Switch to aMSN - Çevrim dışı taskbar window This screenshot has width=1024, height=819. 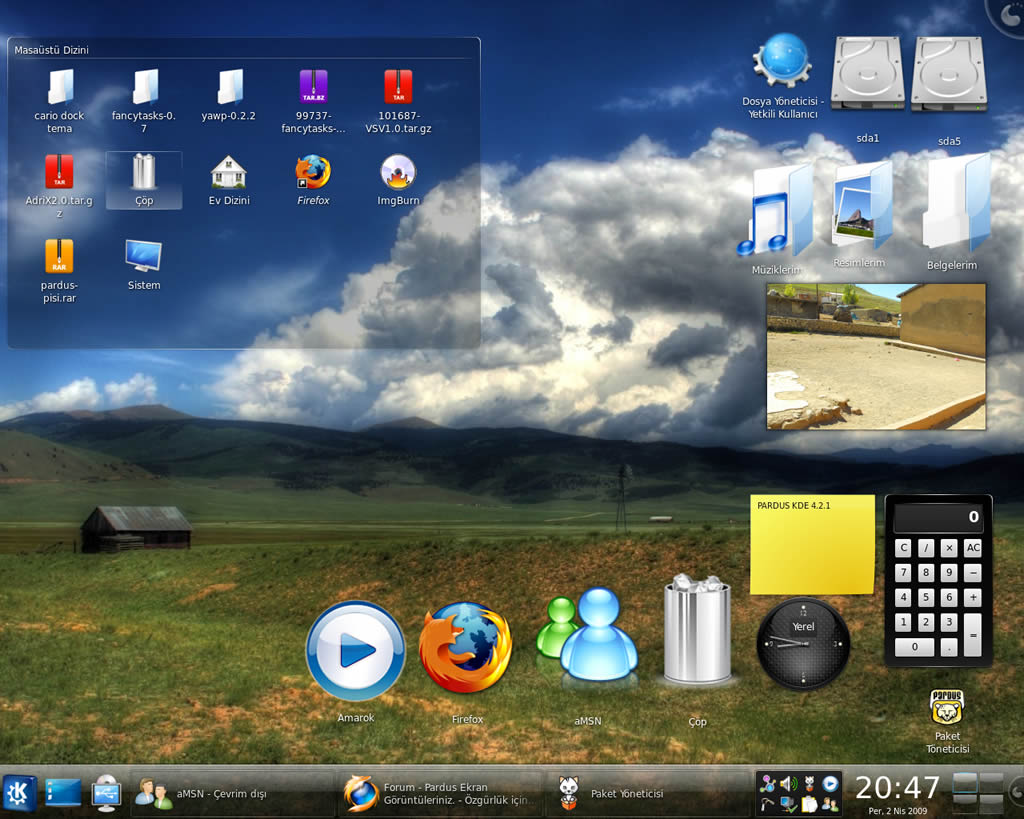tap(232, 794)
